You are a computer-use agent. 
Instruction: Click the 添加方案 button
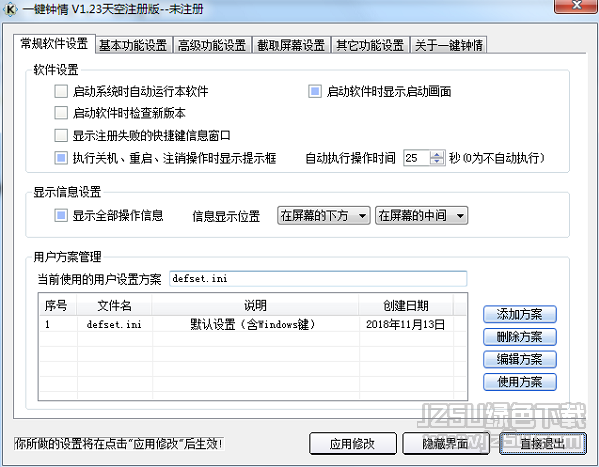520,314
